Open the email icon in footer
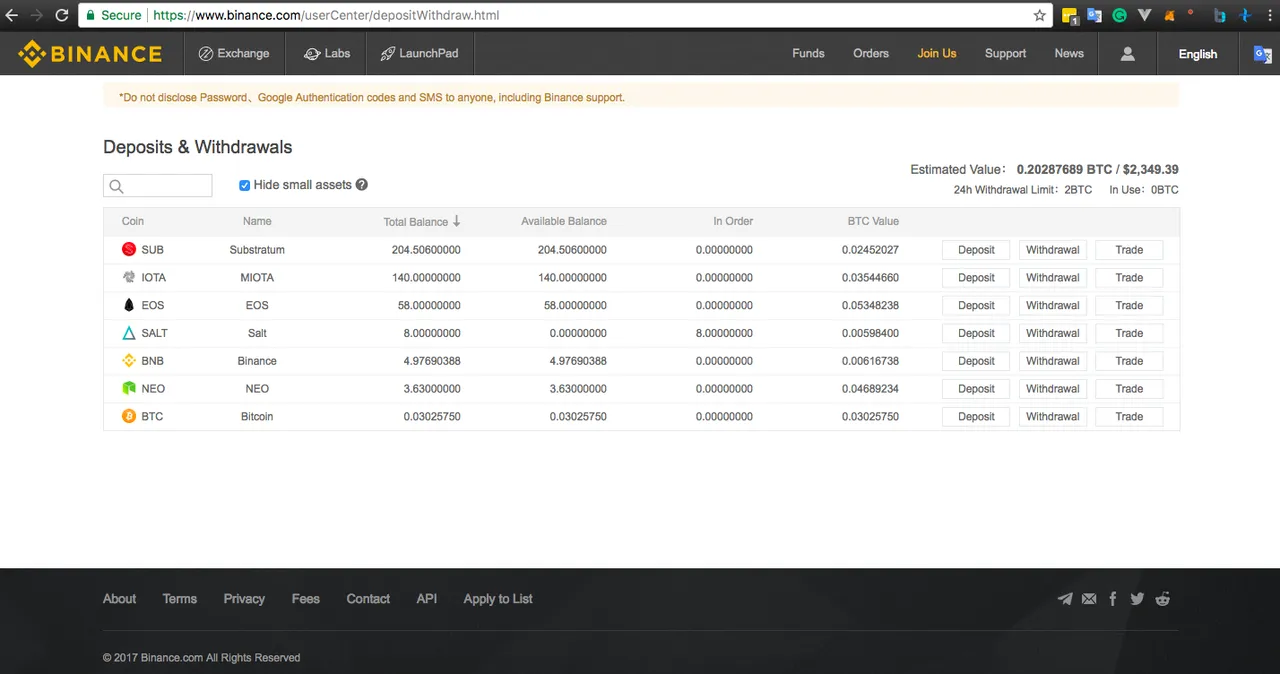 1089,599
